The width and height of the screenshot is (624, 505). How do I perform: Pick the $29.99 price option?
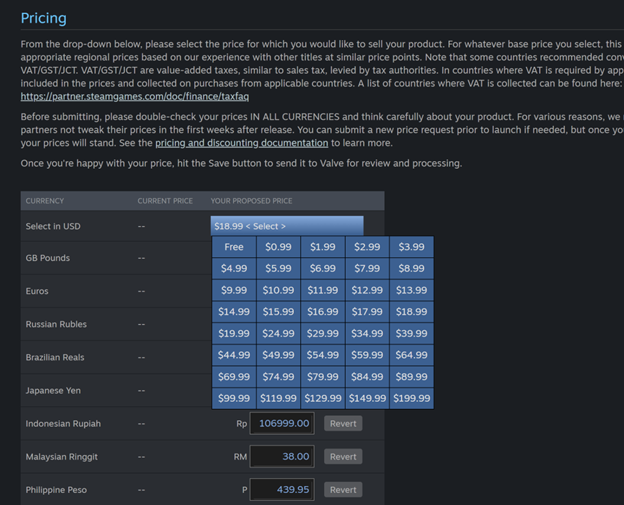point(323,333)
